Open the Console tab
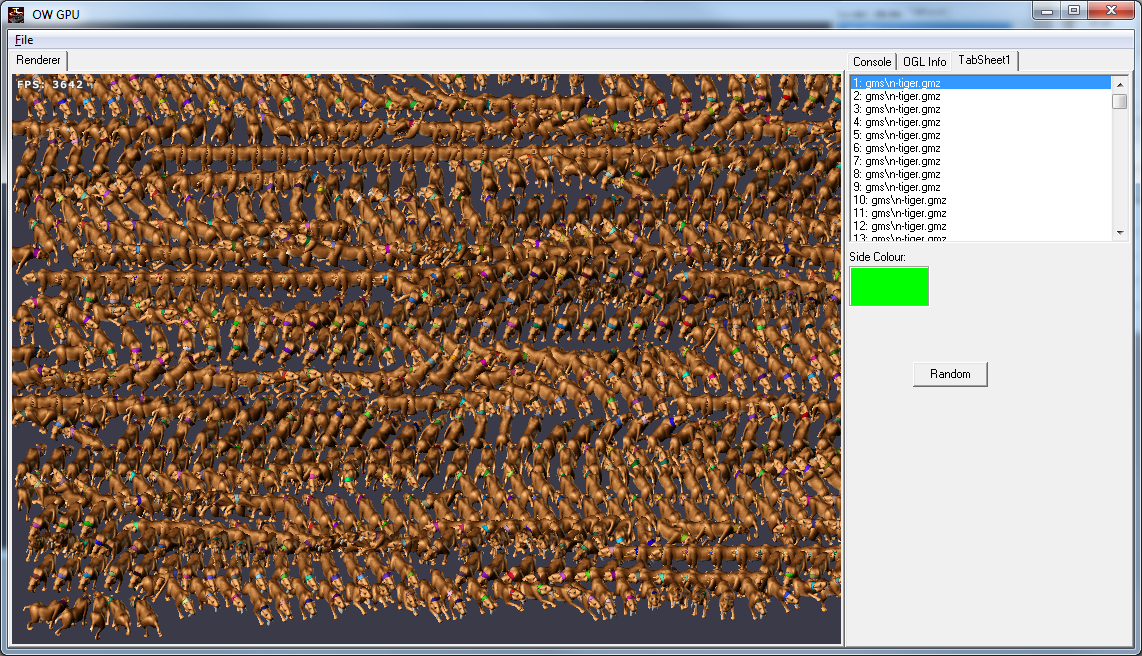Image resolution: width=1142 pixels, height=656 pixels. tap(872, 62)
